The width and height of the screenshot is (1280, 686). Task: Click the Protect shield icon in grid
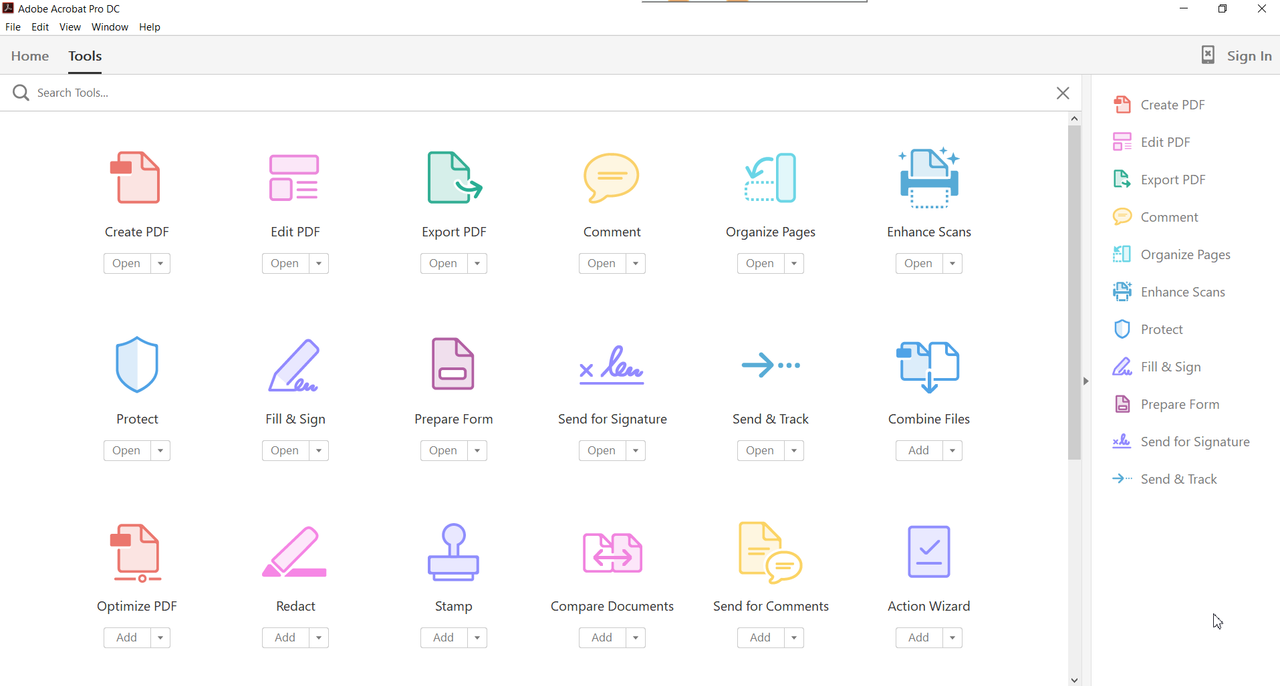[x=137, y=365]
